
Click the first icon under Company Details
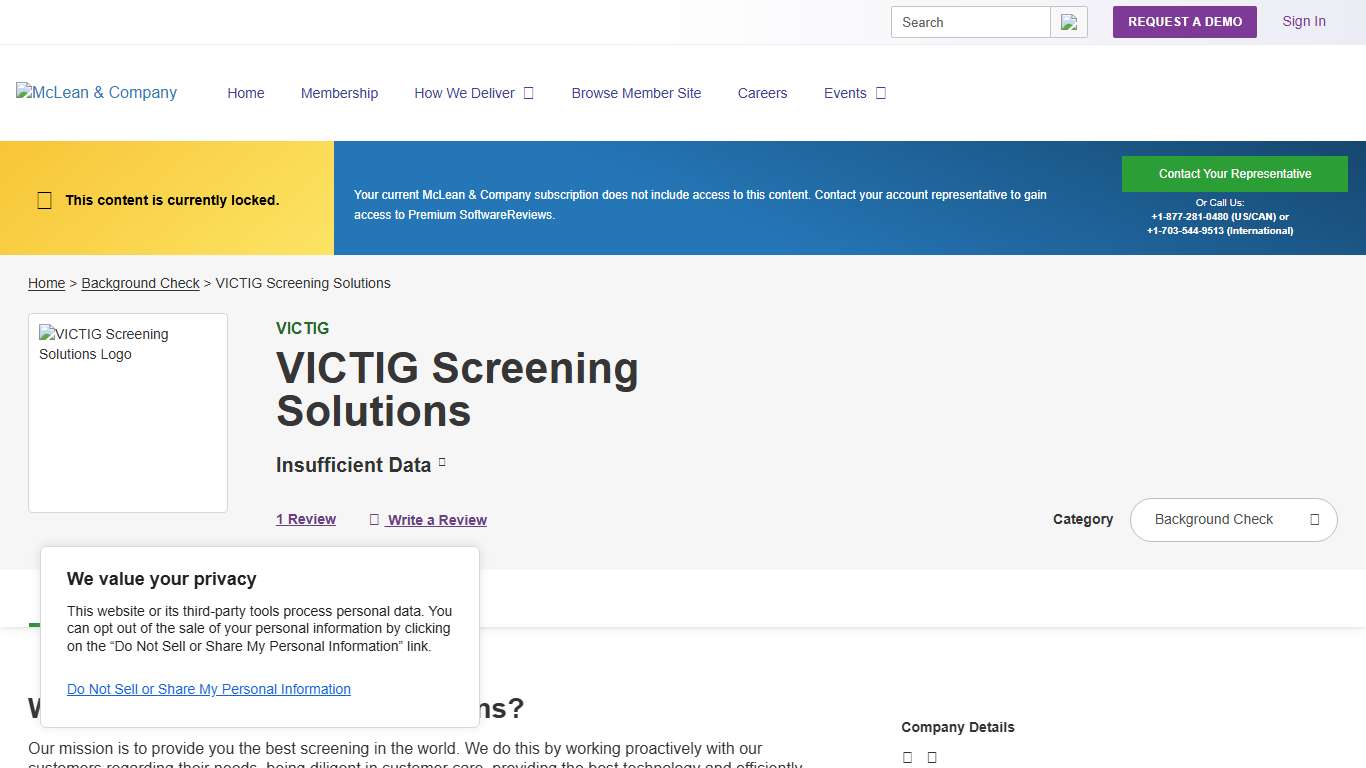tap(907, 757)
